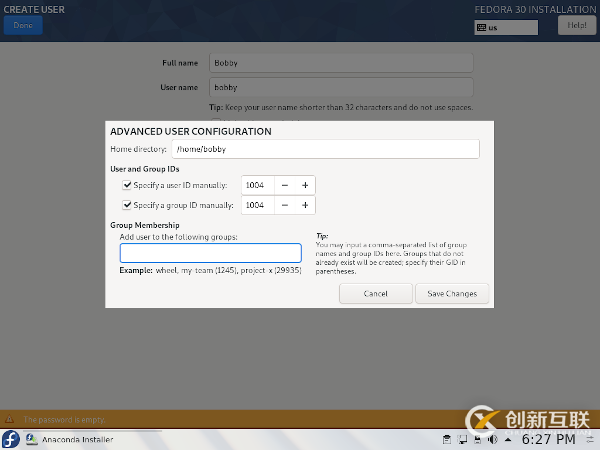600x450 pixels.
Task: Open clipboard tray icon
Action: [x=447, y=439]
